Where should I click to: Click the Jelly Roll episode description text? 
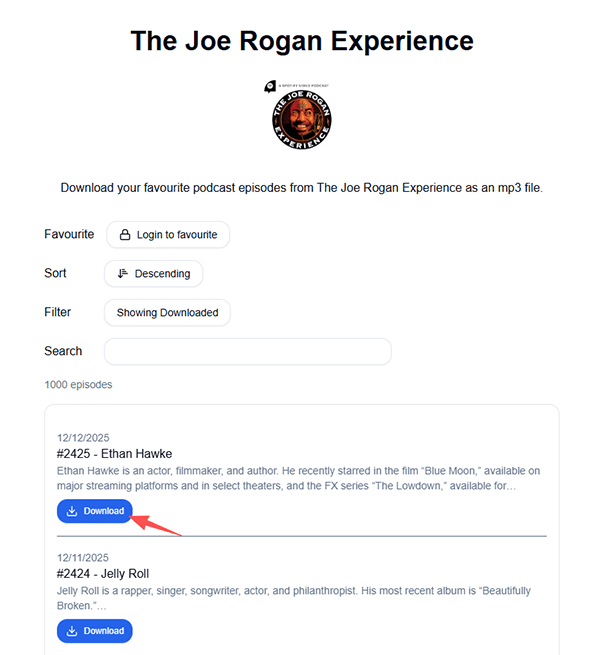294,598
